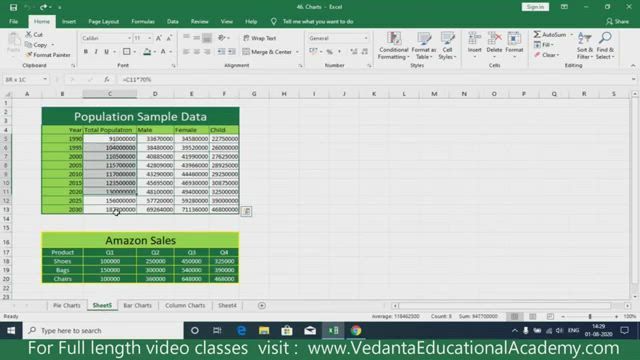The image size is (640, 360).
Task: Expand the Merge & Center dropdown arrow
Action: 297,52
